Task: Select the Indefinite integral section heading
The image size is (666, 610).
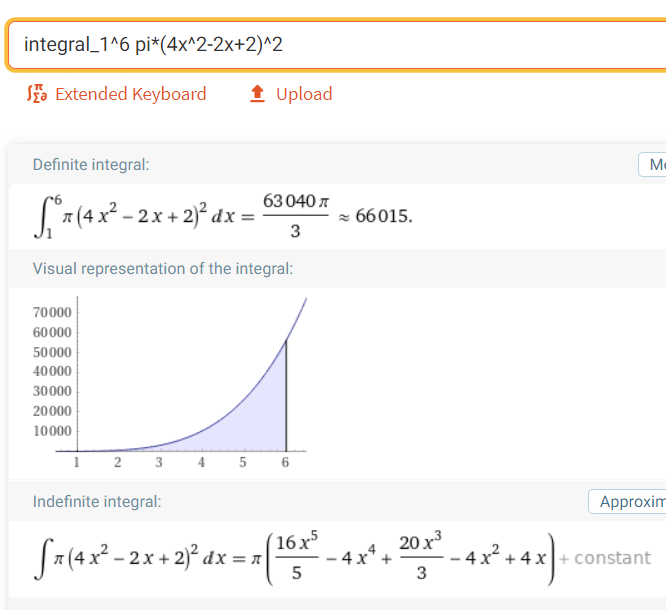Action: coord(97,502)
